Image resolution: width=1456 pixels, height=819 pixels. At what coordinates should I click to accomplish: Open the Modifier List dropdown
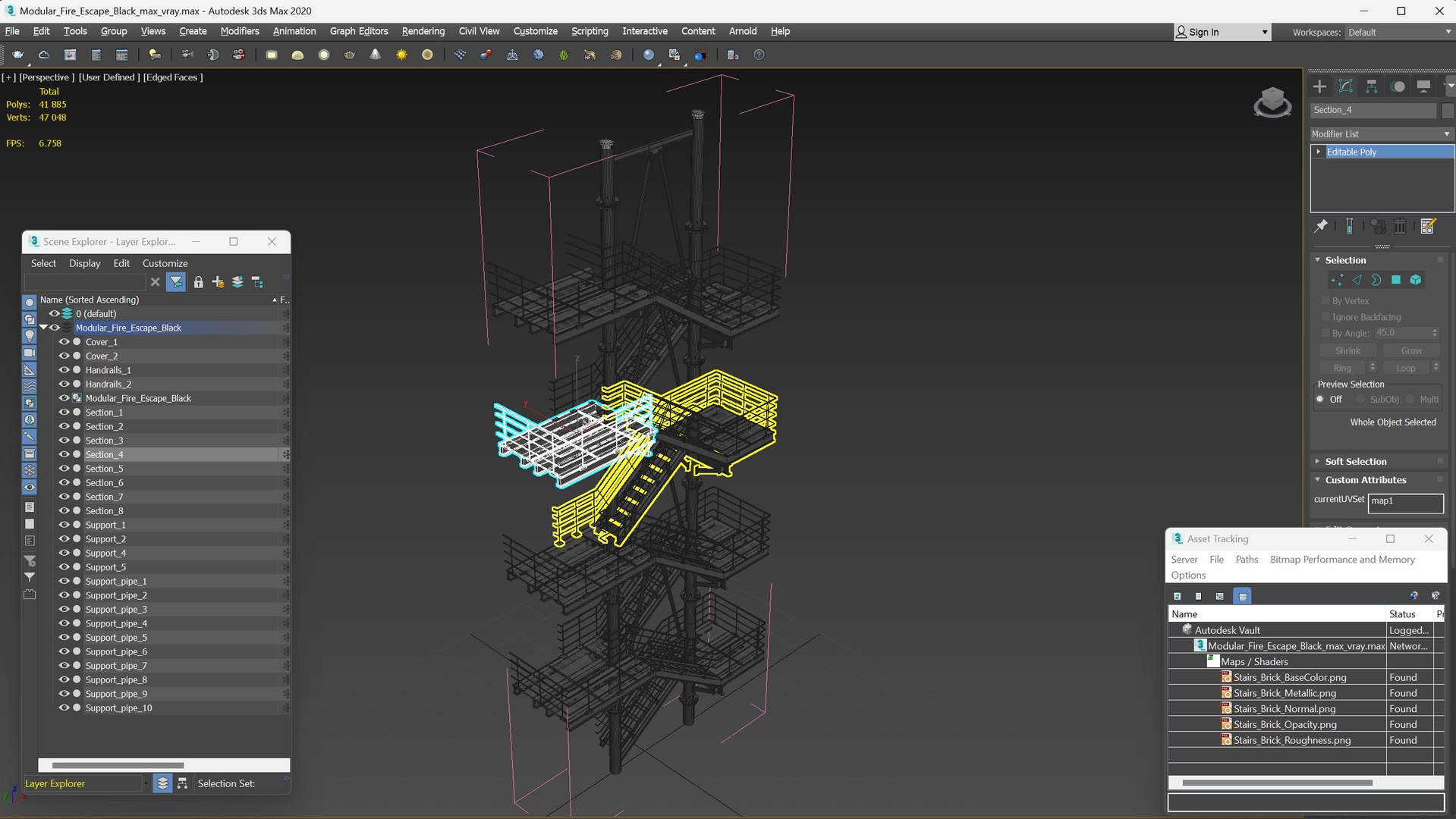(1381, 133)
